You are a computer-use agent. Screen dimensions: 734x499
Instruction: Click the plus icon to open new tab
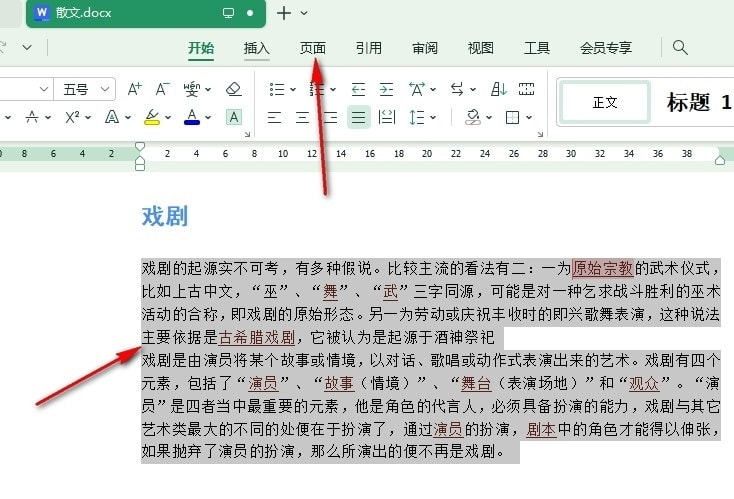(x=284, y=13)
